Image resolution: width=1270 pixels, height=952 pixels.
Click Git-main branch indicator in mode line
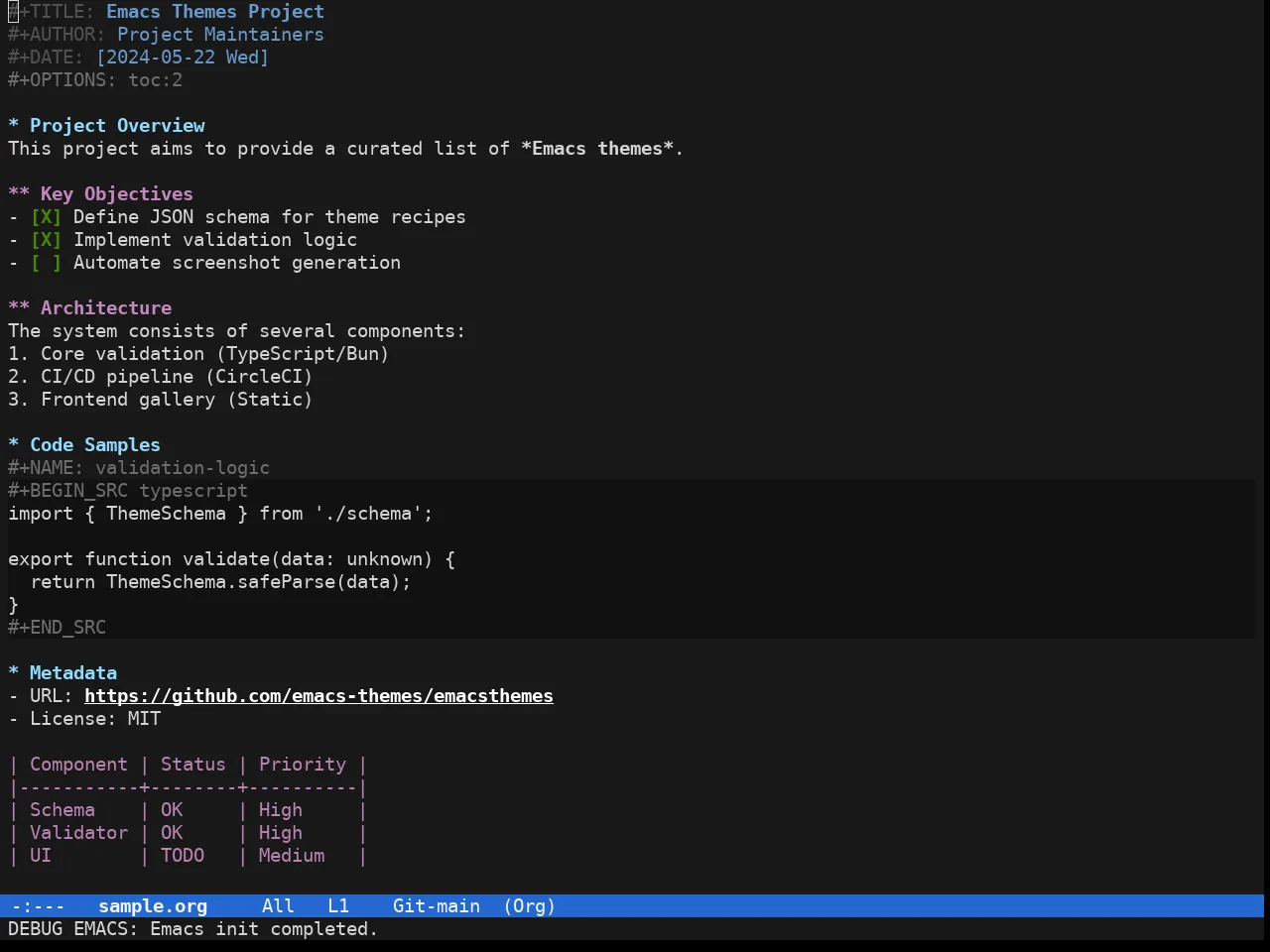point(437,906)
